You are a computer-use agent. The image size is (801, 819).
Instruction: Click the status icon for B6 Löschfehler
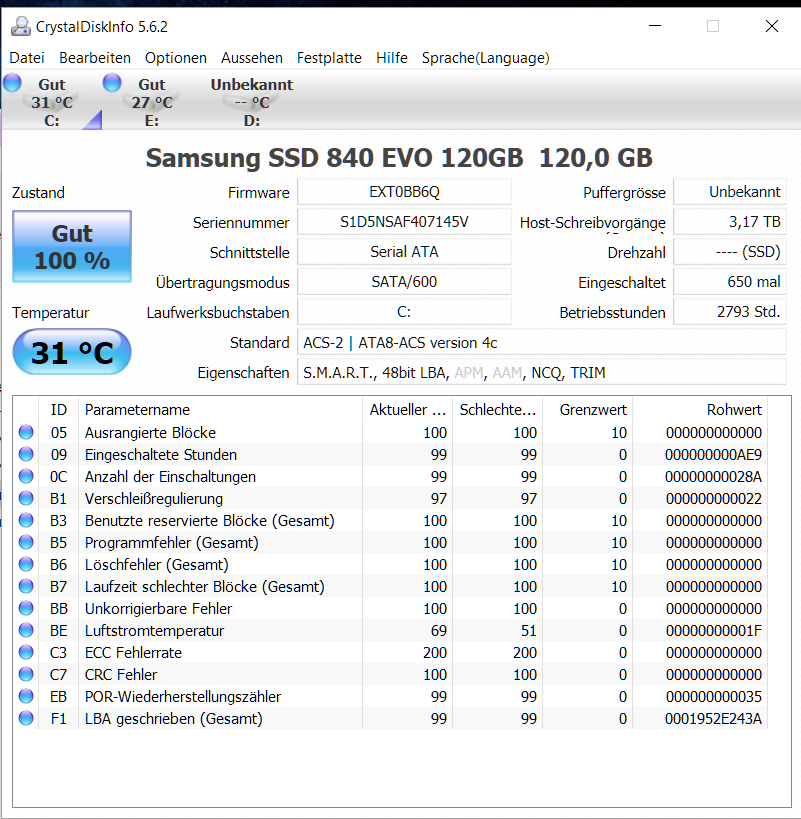(26, 564)
